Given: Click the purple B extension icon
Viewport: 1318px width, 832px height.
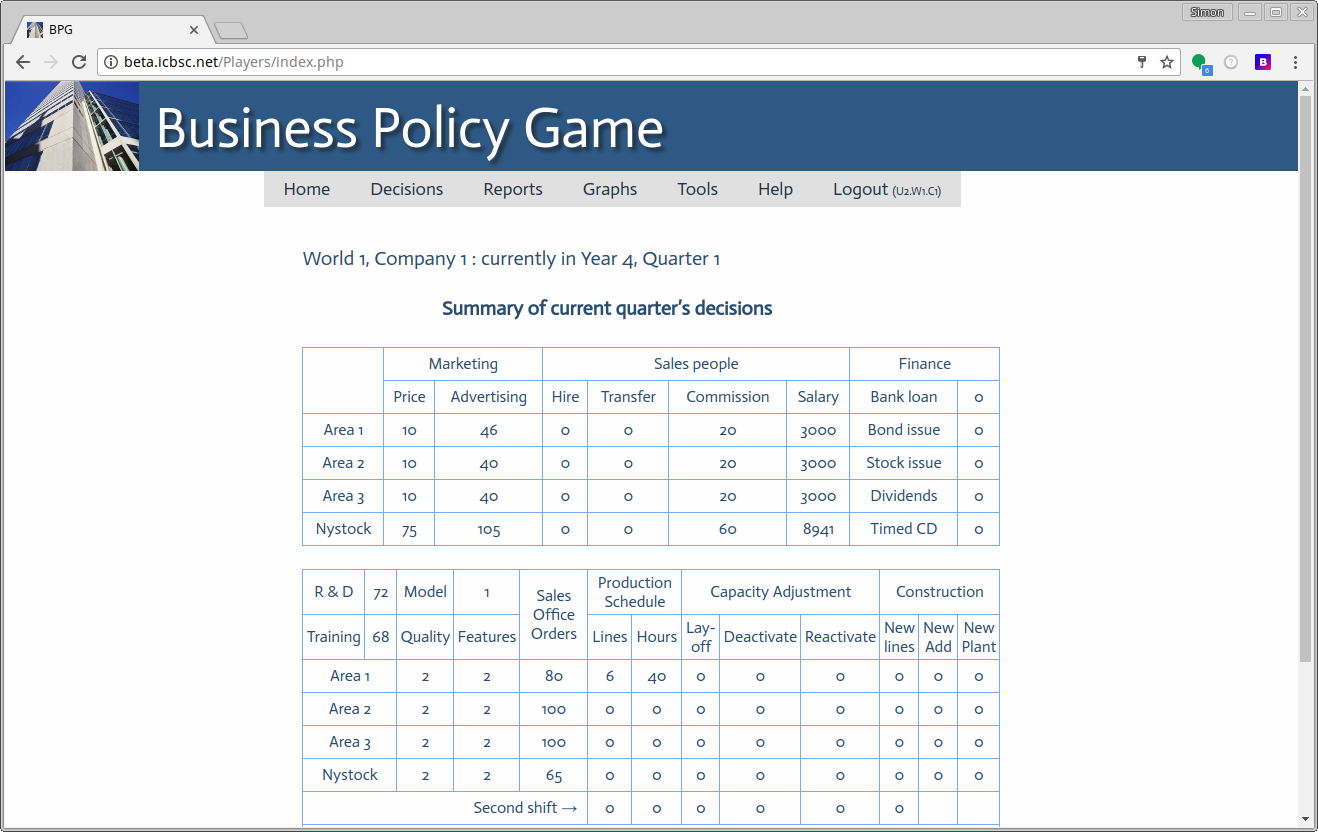Looking at the screenshot, I should click(x=1263, y=62).
